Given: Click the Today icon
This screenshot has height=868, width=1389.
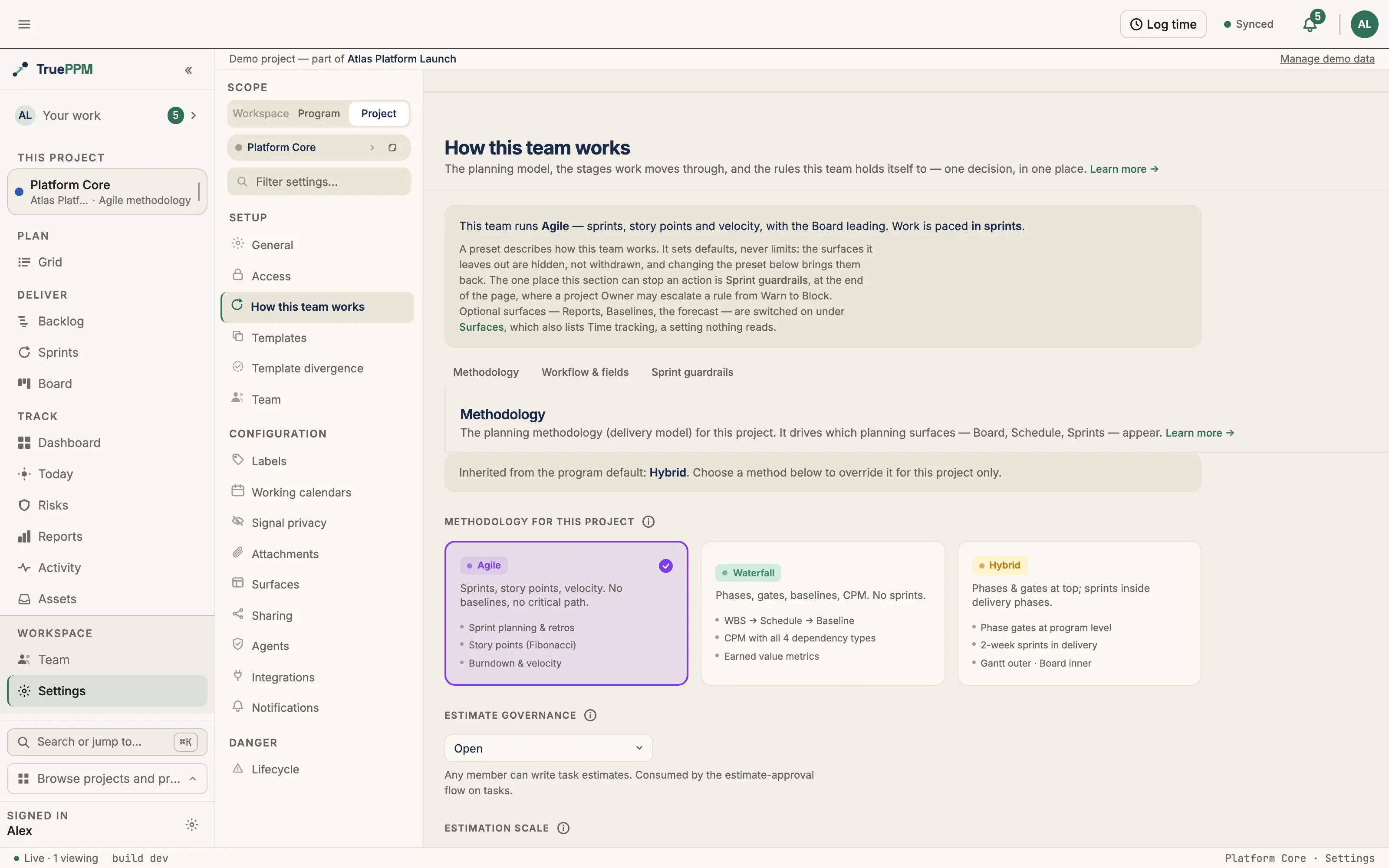Looking at the screenshot, I should click(24, 474).
